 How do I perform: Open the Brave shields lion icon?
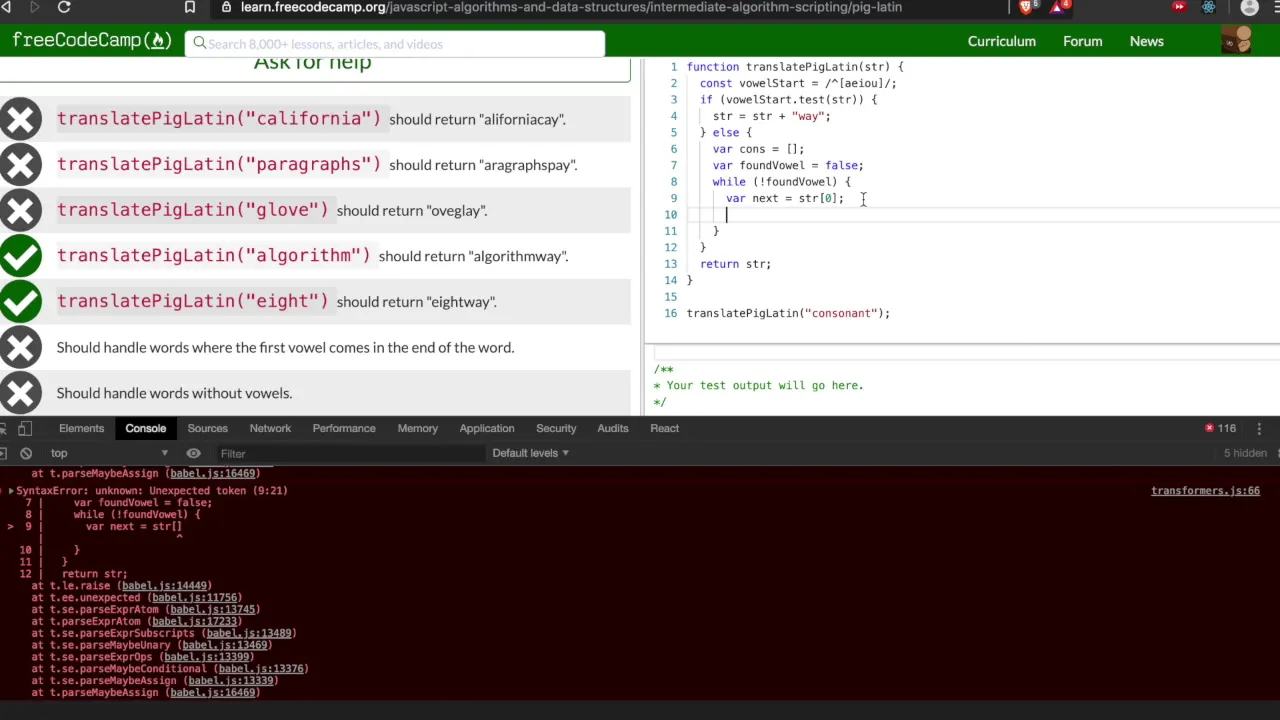(1026, 7)
